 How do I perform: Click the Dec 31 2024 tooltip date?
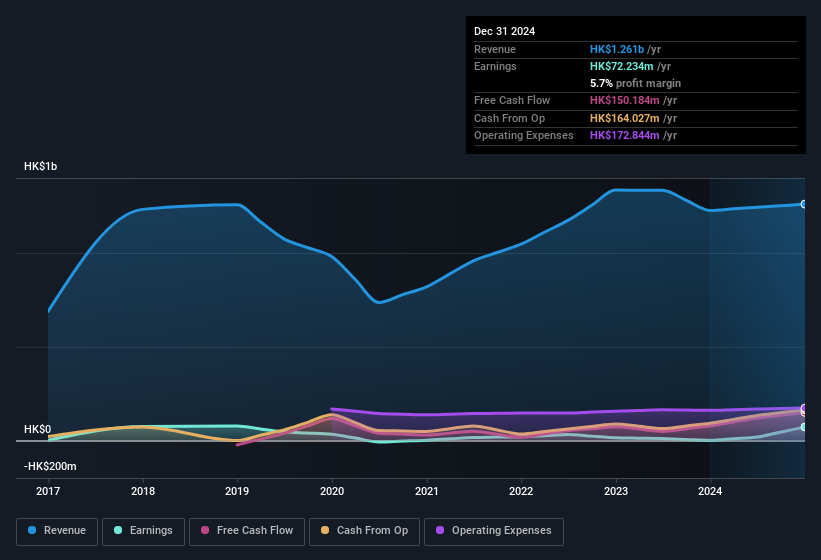tap(504, 31)
